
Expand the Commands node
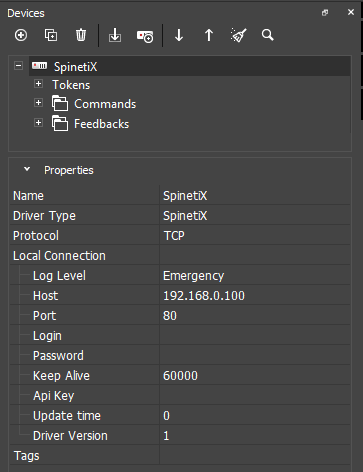pos(39,103)
